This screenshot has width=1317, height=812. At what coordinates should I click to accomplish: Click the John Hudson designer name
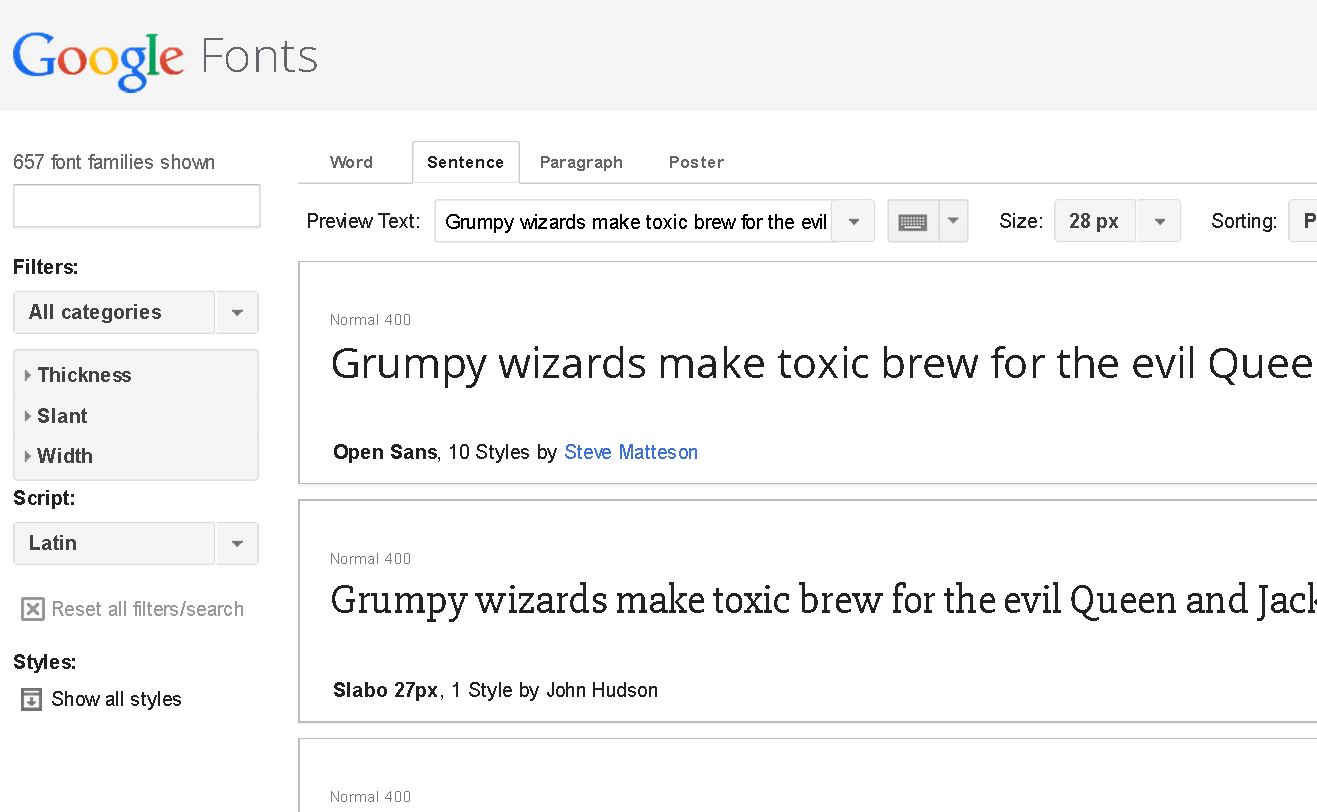point(602,690)
